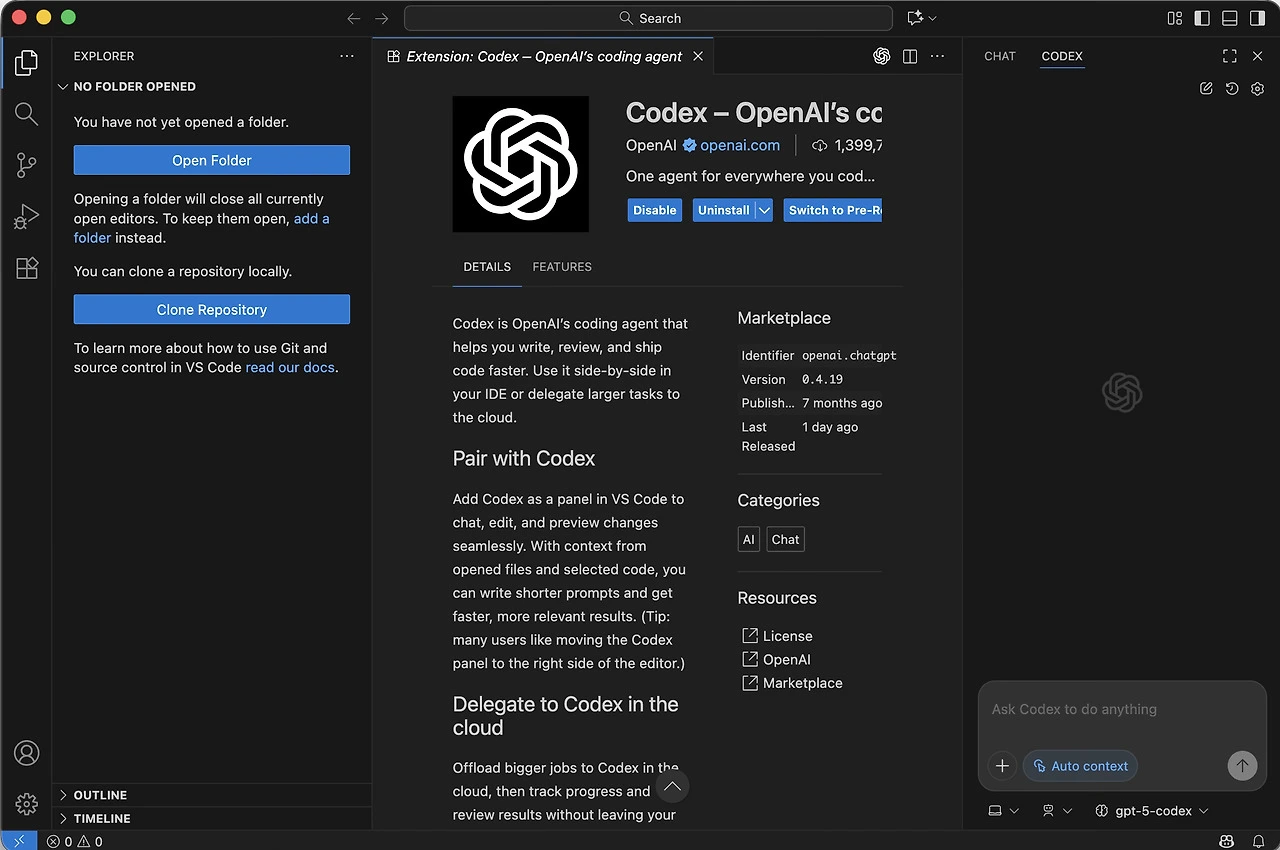Open Explorer views and more actions ellipsis
Screen dimensions: 1280x850
click(x=347, y=56)
